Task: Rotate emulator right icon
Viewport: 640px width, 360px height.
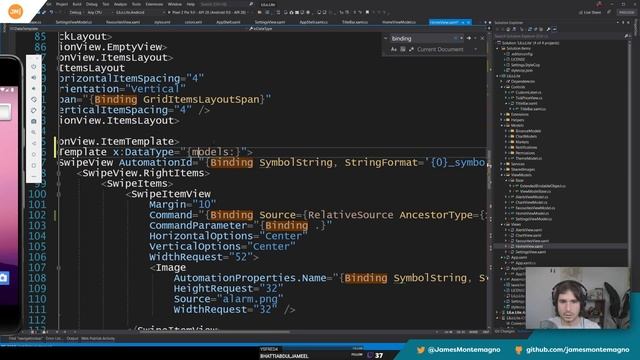Action: click(34, 110)
